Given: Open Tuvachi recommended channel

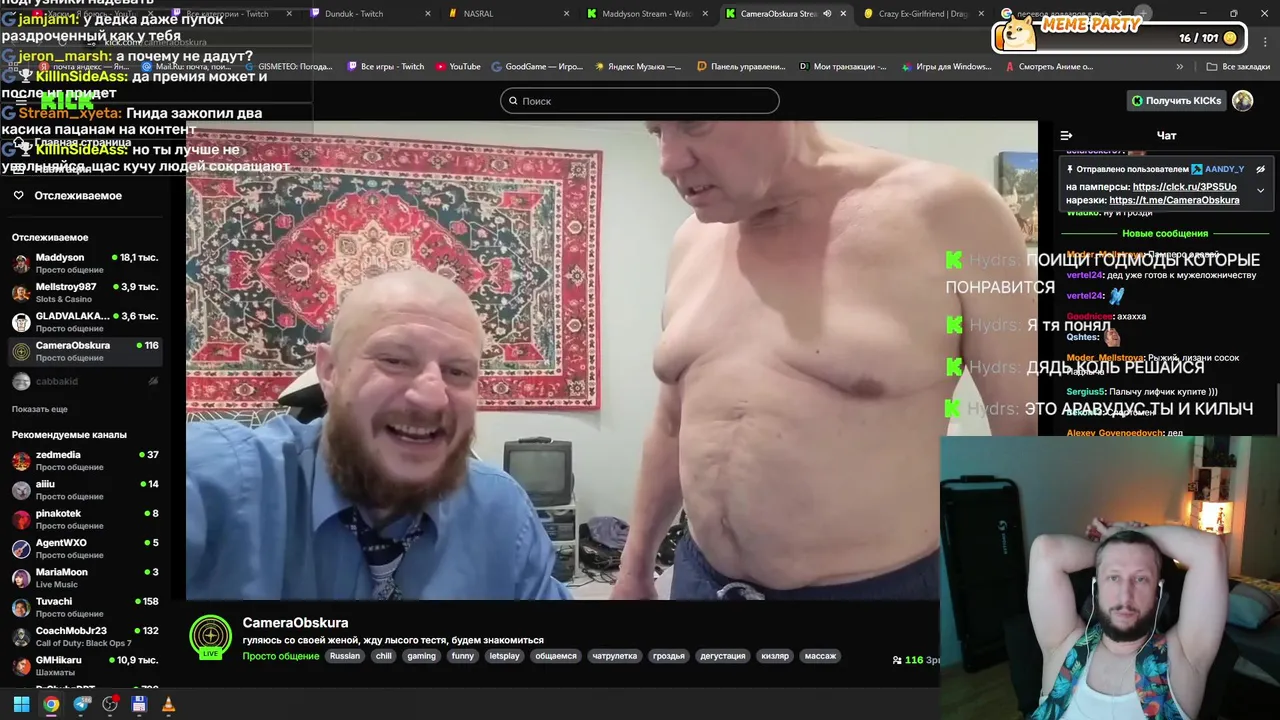Looking at the screenshot, I should point(86,607).
